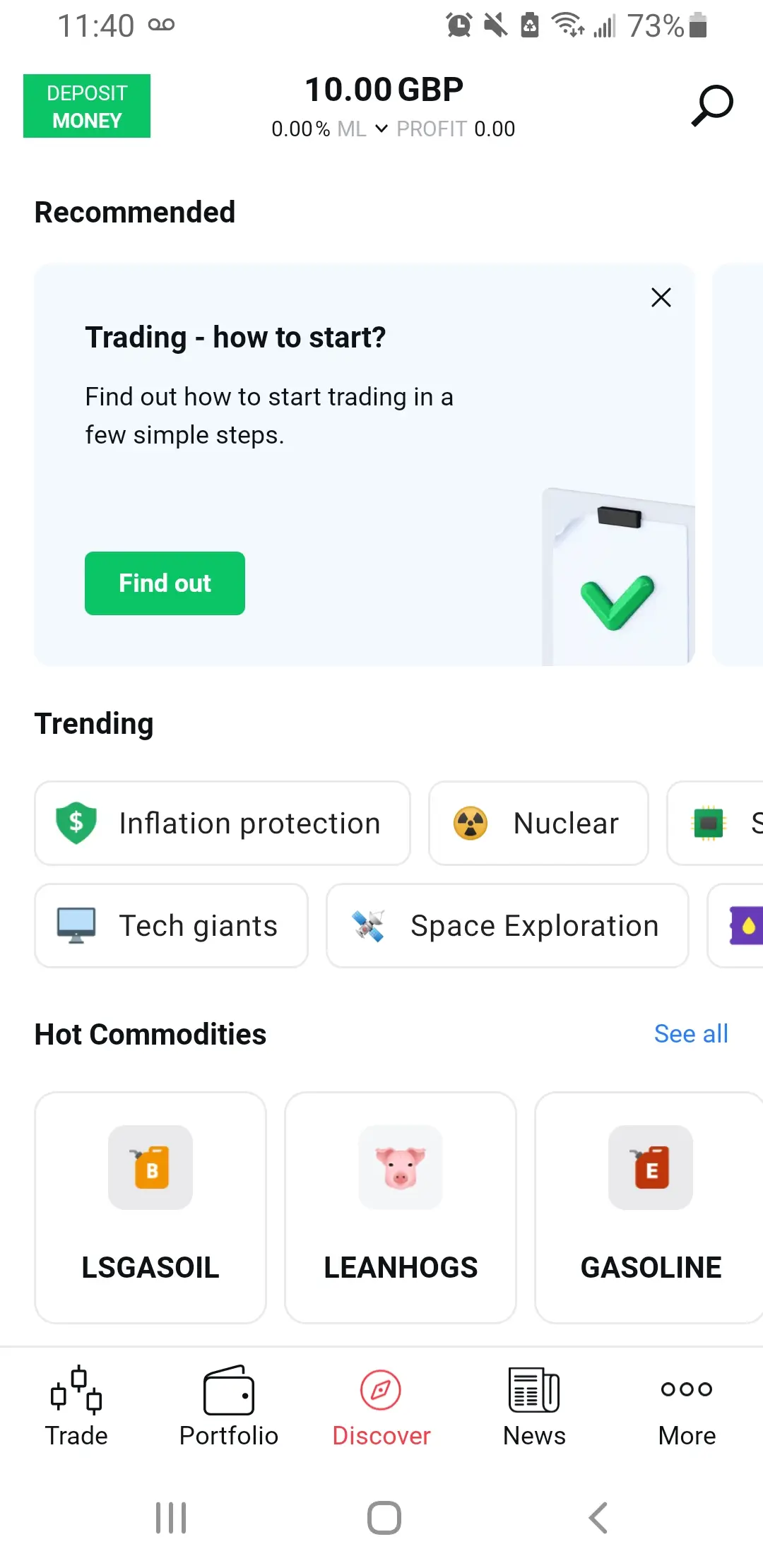Image resolution: width=763 pixels, height=1568 pixels.
Task: Switch to the Portfolio tab
Action: (229, 1406)
